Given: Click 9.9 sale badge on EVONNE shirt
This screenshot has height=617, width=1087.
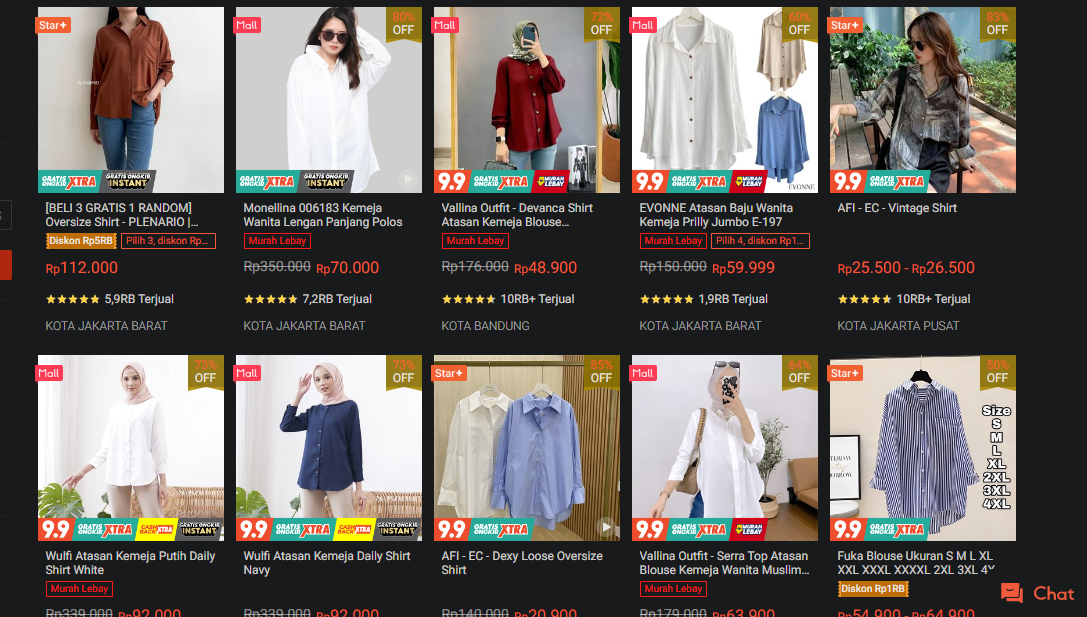Looking at the screenshot, I should click(x=650, y=182).
